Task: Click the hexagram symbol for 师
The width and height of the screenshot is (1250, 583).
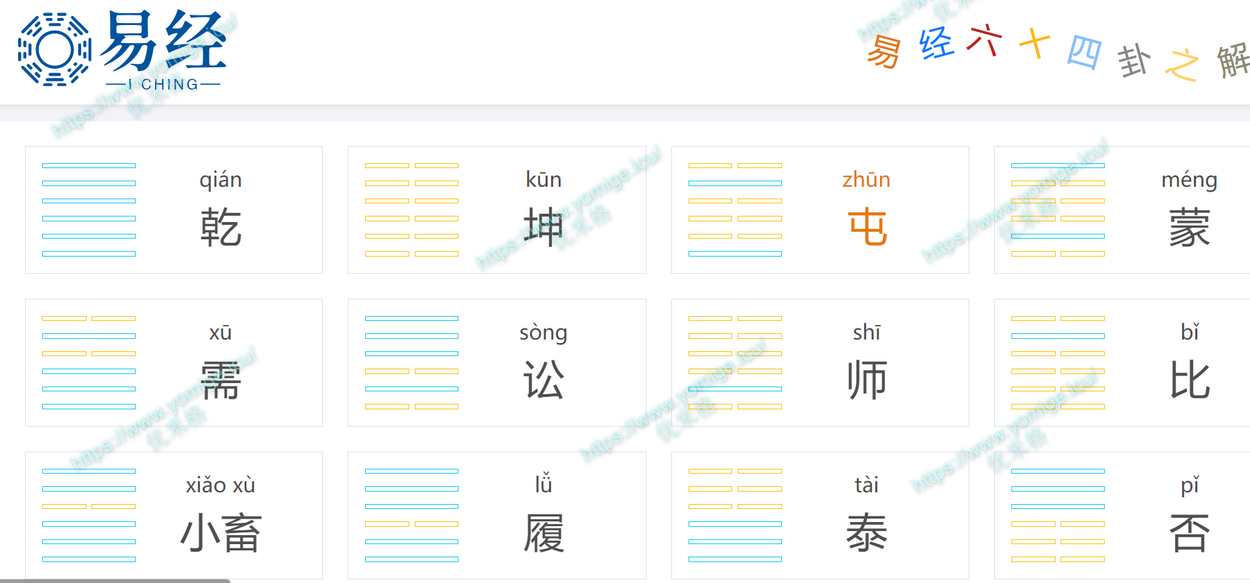Action: 735,362
